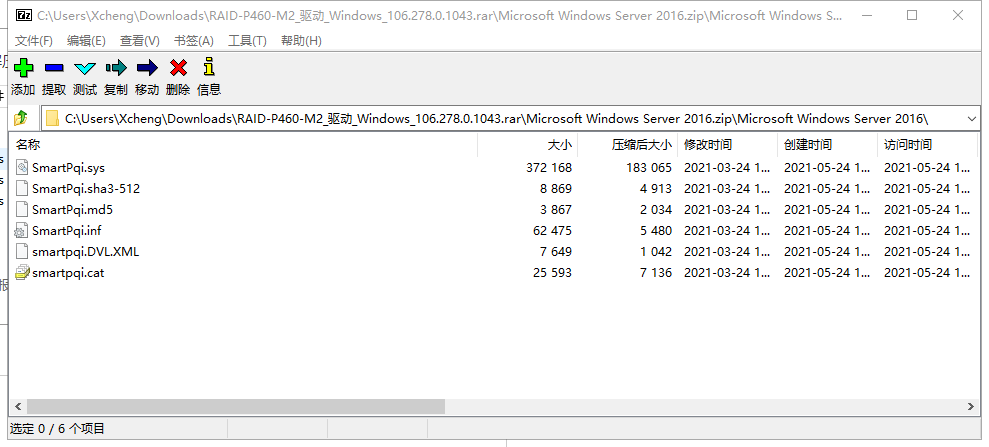Click status bar text 选定 0 / 6 个项目

click(x=57, y=429)
